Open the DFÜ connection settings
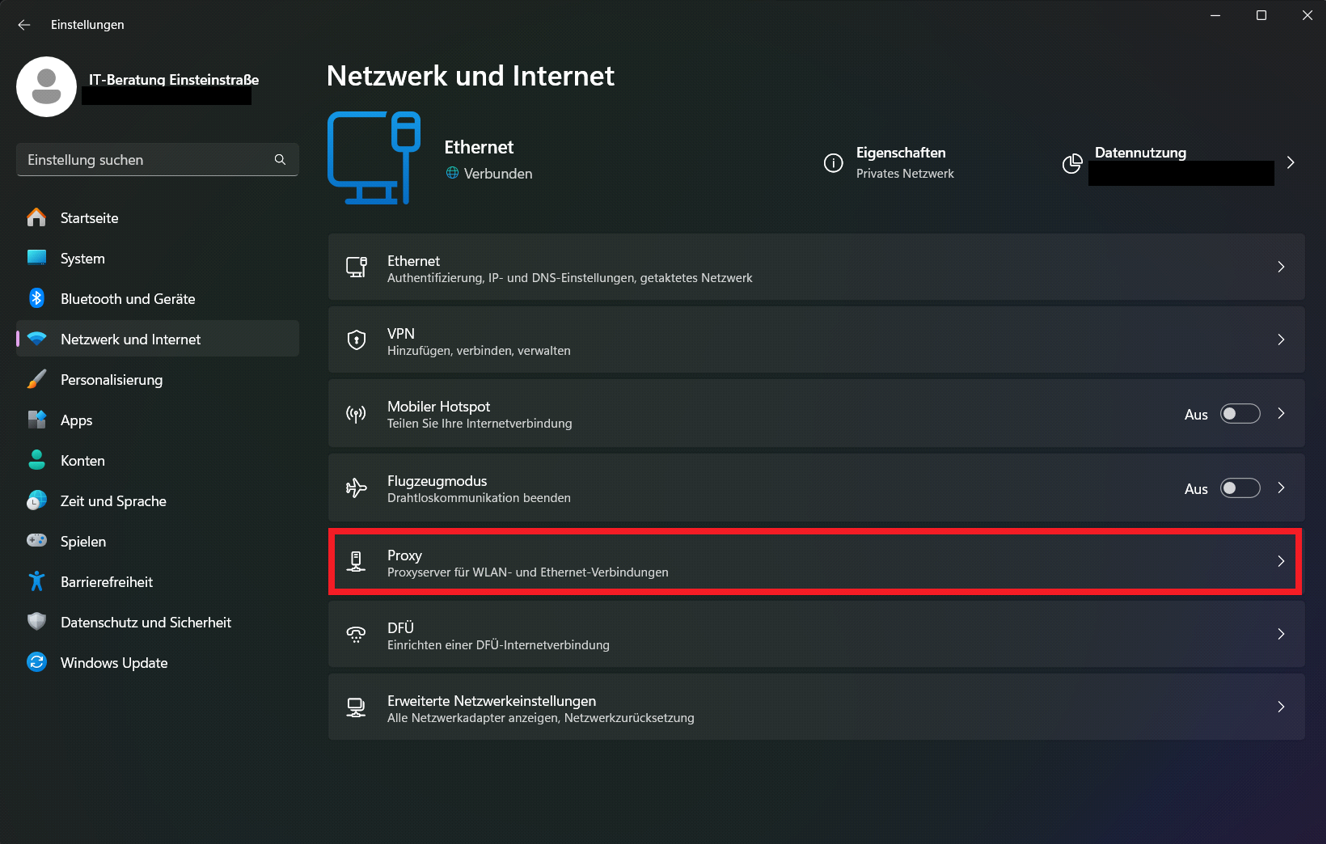Screen dimensions: 1326x844 (x=815, y=634)
